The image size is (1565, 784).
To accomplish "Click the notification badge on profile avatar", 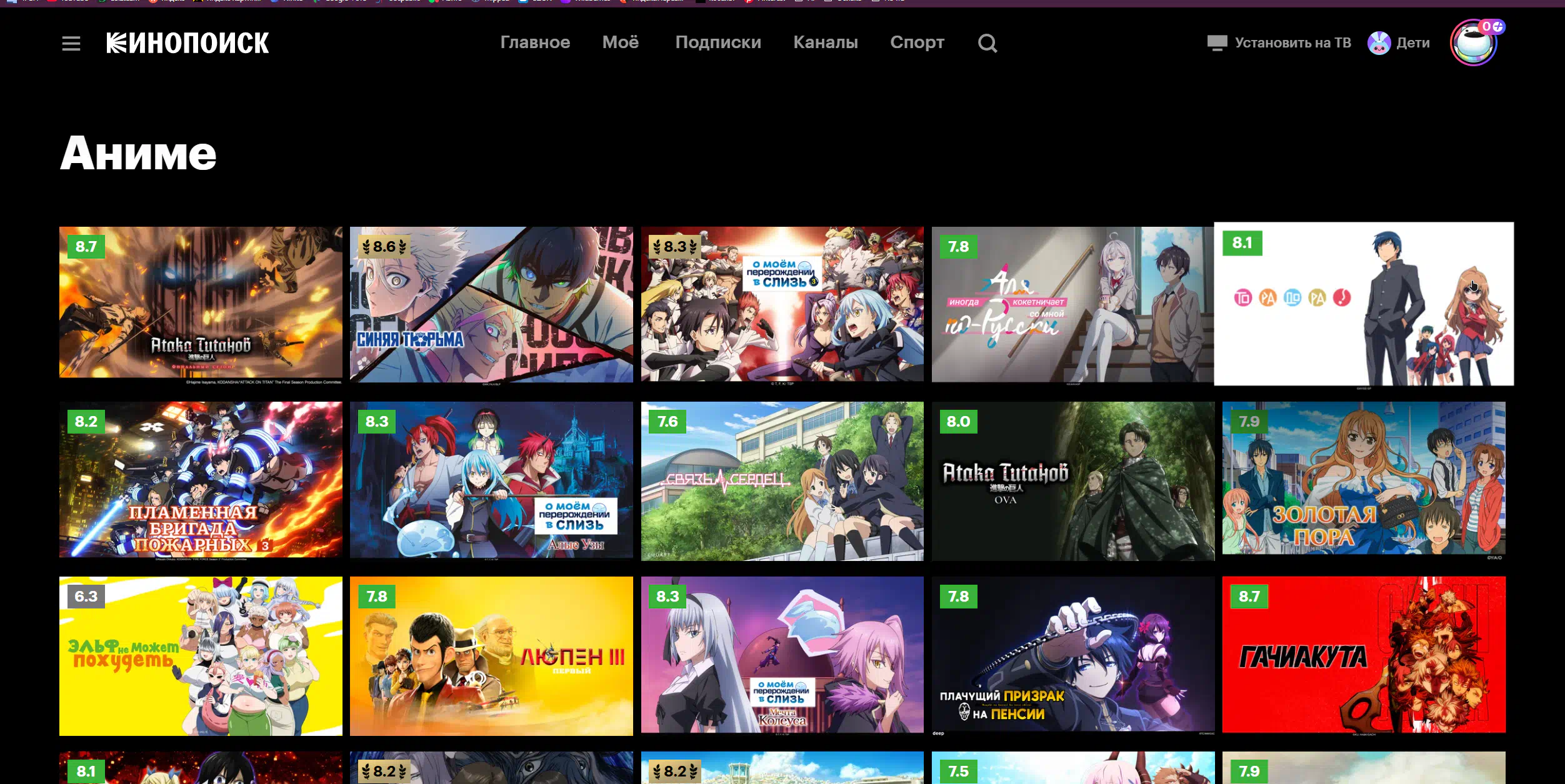I will click(1492, 26).
